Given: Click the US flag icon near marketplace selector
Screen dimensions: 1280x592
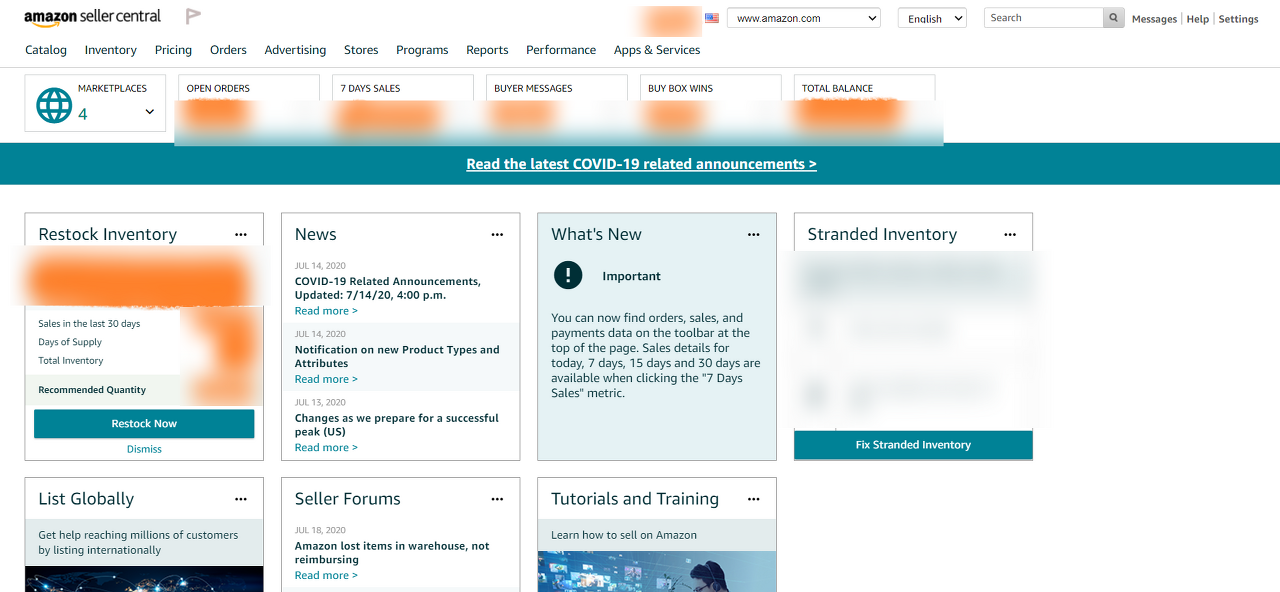Looking at the screenshot, I should 711,18.
